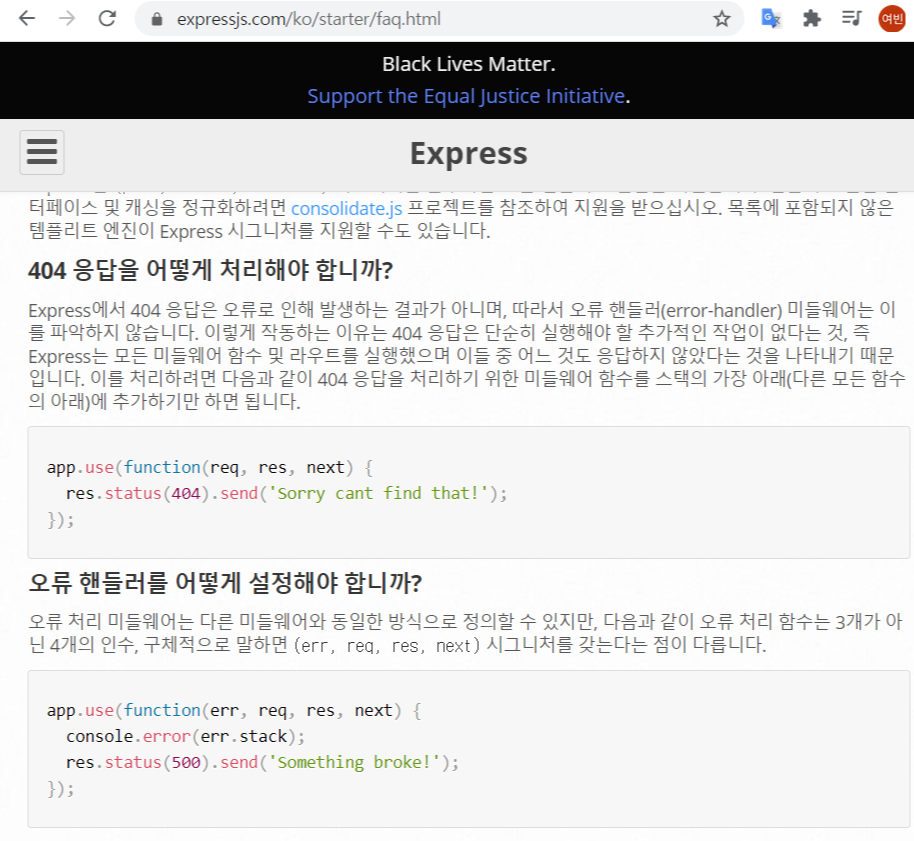
Task: Click the Black Lives Matter banner text
Action: pos(469,64)
